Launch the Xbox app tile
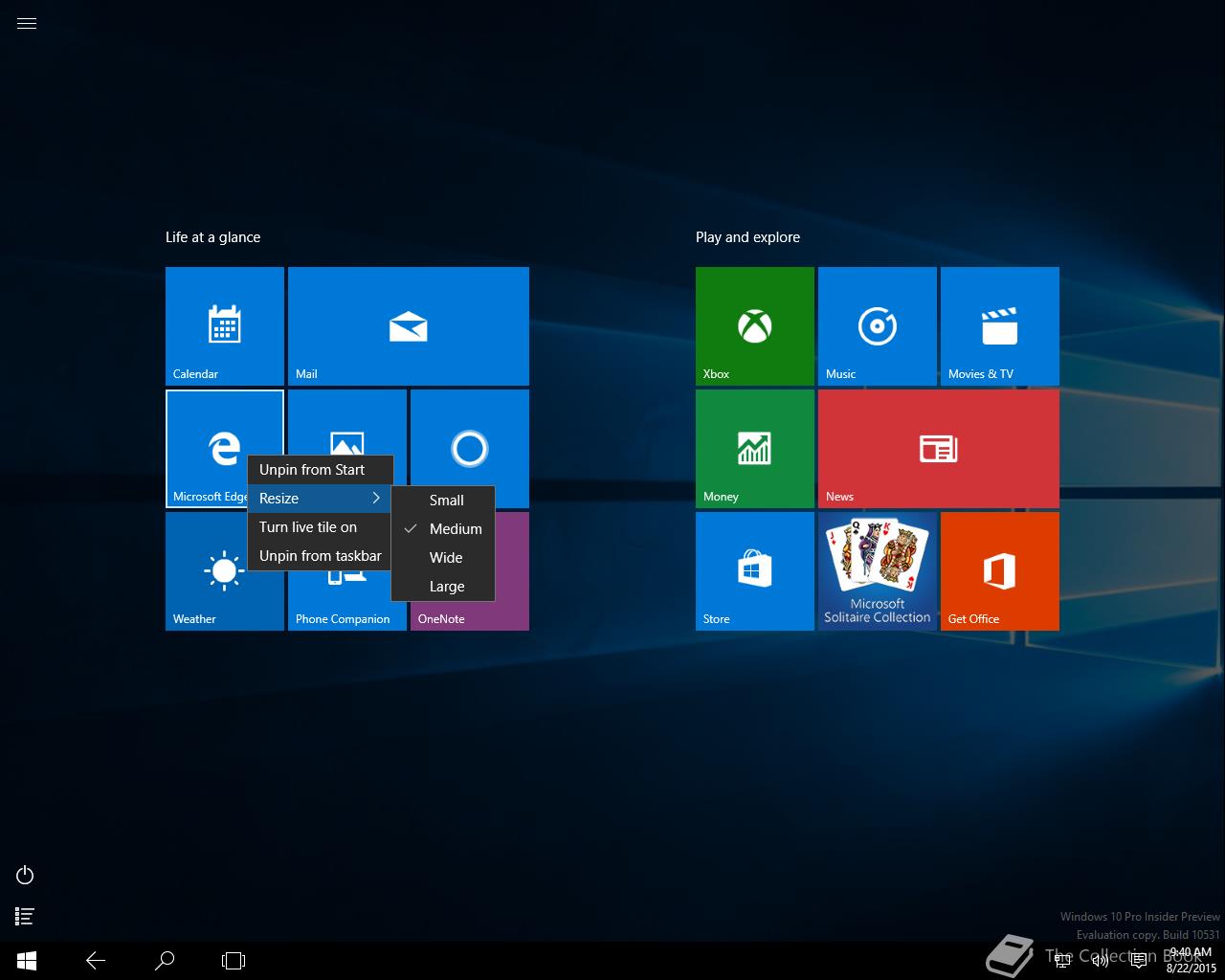 [x=754, y=325]
